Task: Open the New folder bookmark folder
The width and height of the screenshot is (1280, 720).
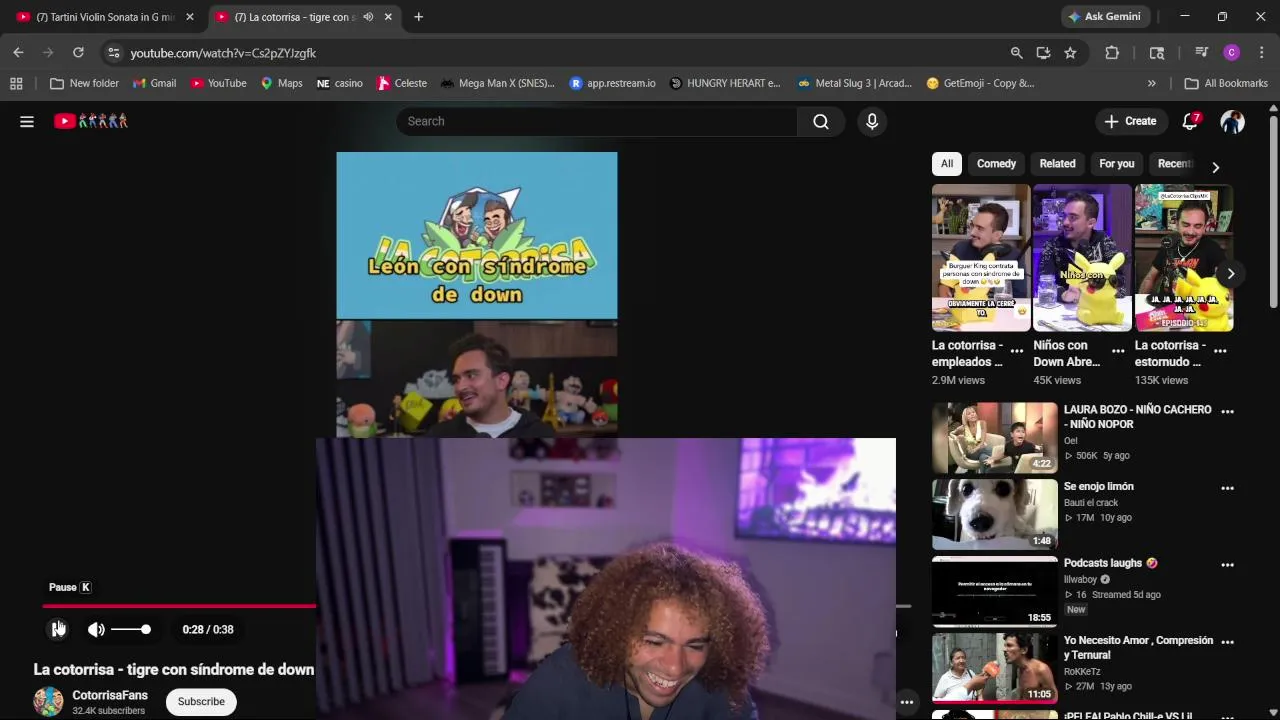Action: (84, 83)
